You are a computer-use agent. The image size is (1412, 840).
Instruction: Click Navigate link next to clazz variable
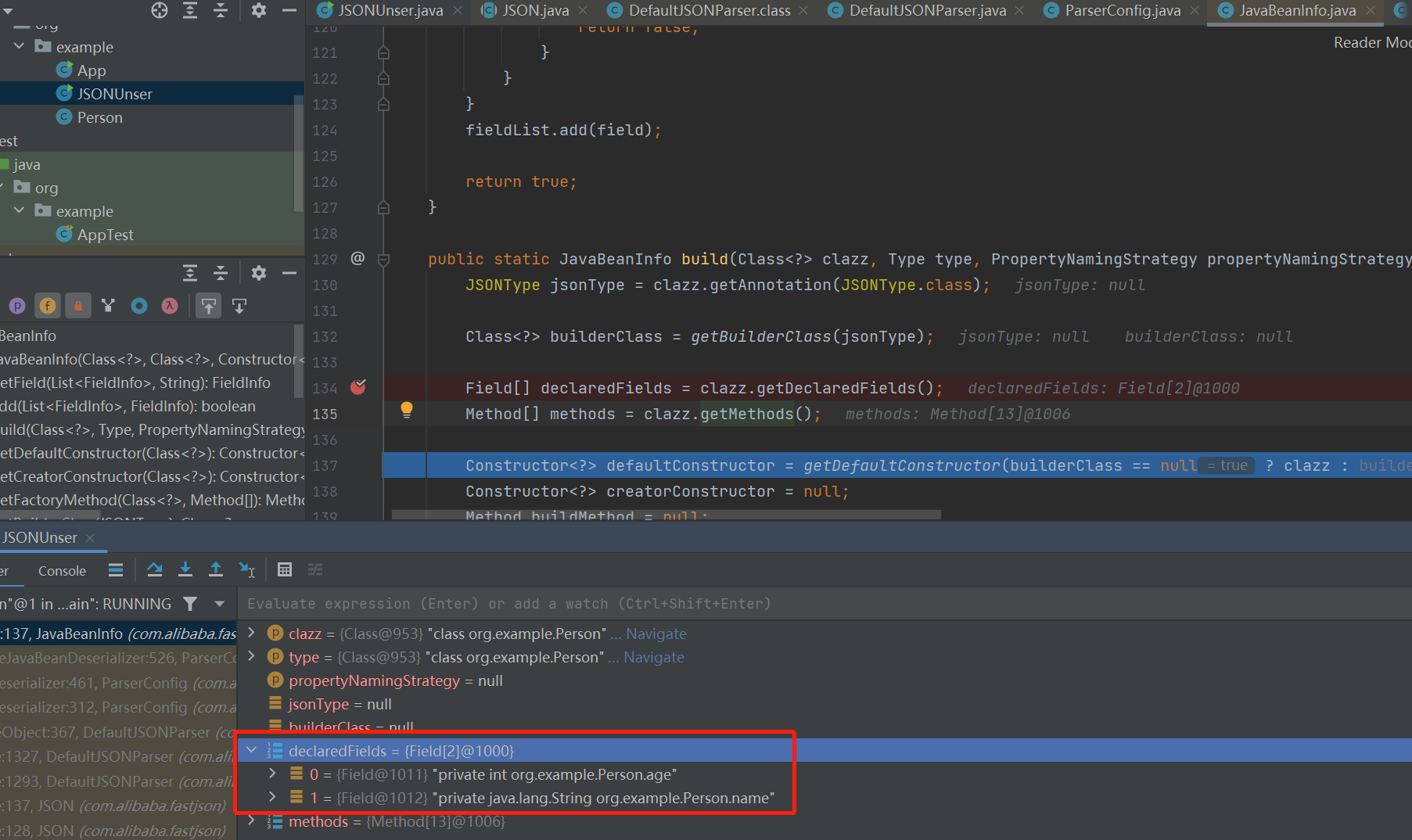click(656, 634)
